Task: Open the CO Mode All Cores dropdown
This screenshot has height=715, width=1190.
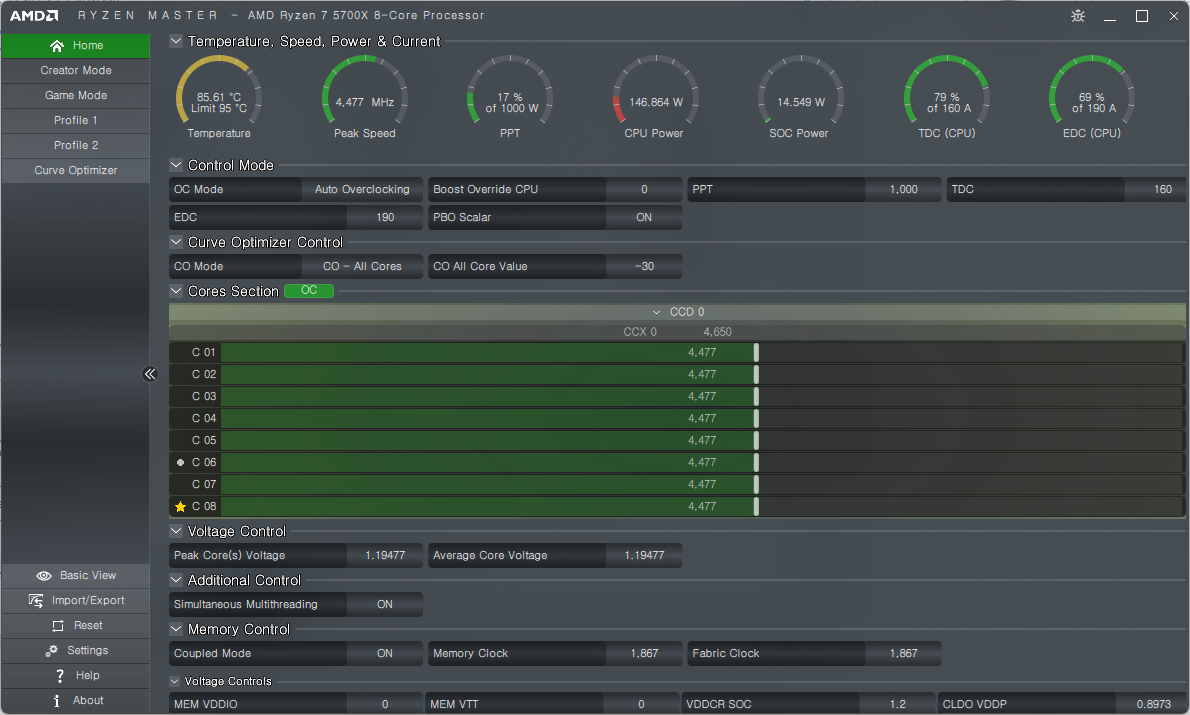Action: [362, 266]
